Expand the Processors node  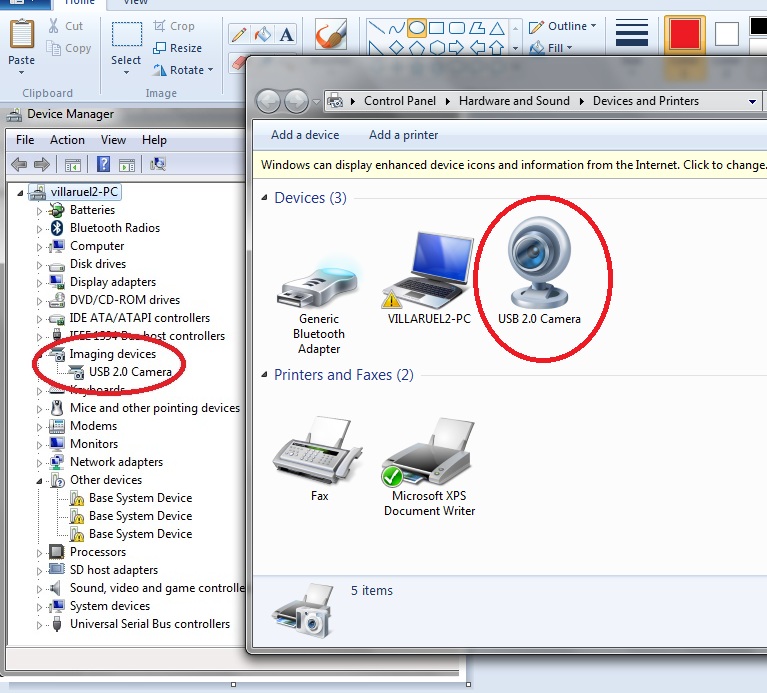tap(39, 553)
